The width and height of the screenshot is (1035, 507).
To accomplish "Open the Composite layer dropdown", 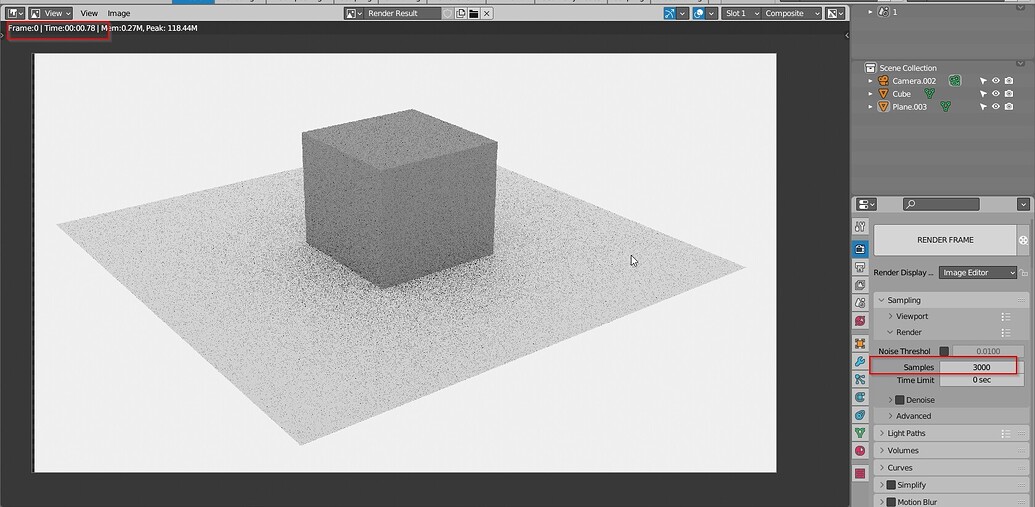I will pos(792,13).
